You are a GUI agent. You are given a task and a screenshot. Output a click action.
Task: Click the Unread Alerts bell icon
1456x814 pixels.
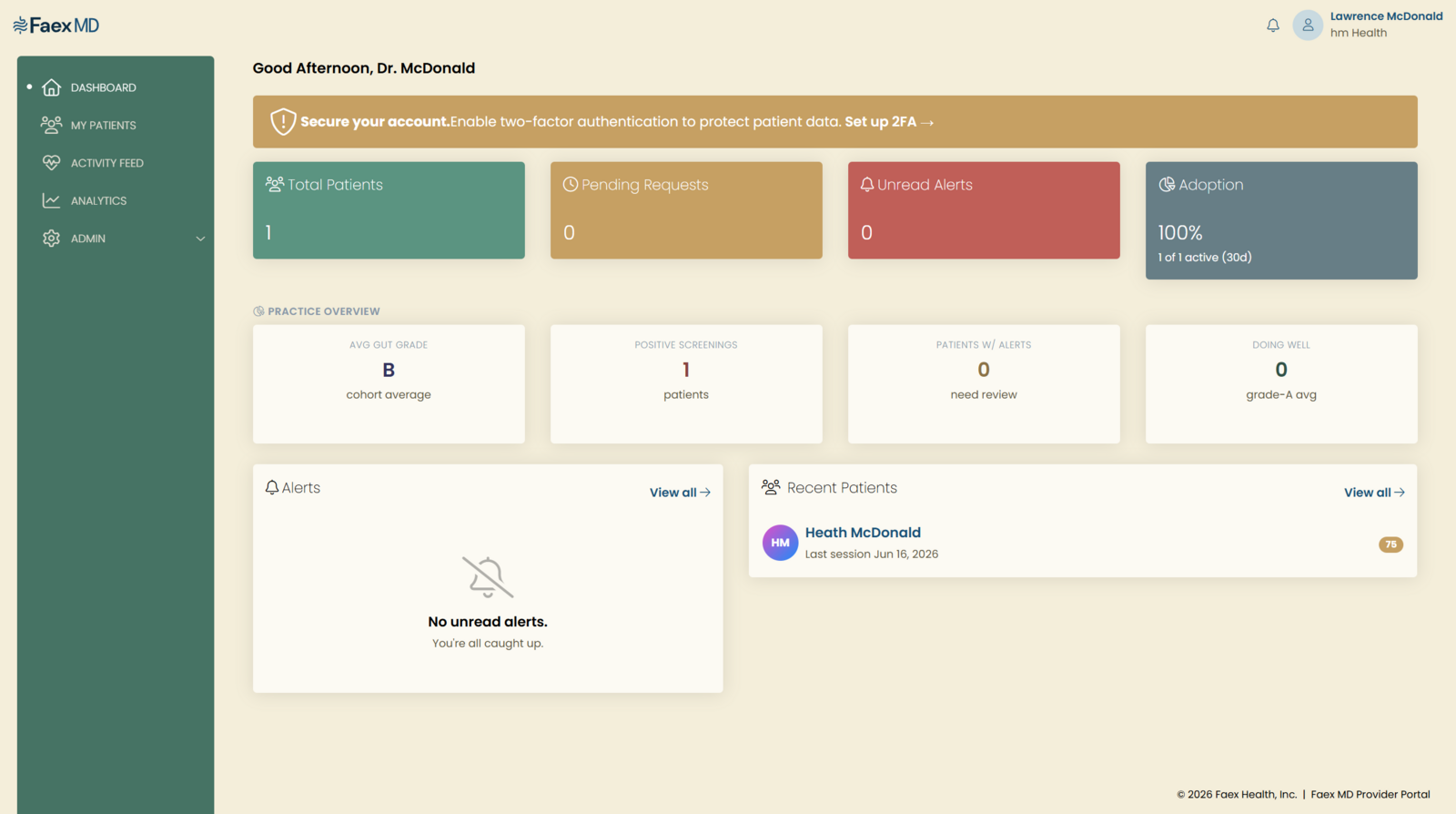(867, 184)
